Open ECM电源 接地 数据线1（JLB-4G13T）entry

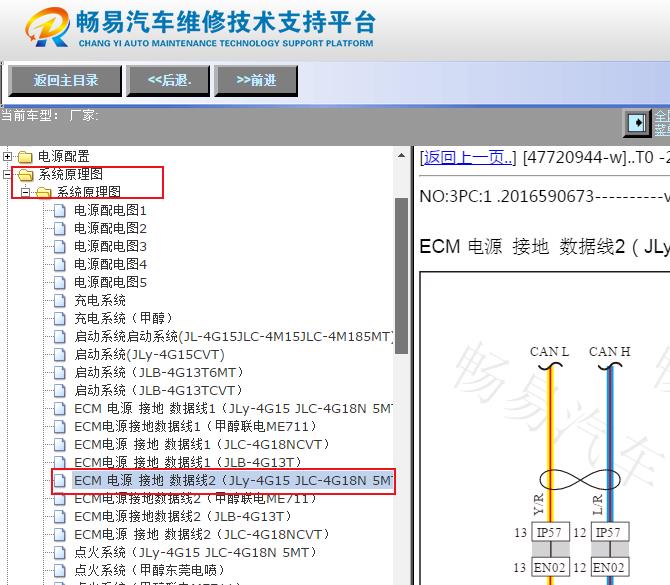click(188, 462)
